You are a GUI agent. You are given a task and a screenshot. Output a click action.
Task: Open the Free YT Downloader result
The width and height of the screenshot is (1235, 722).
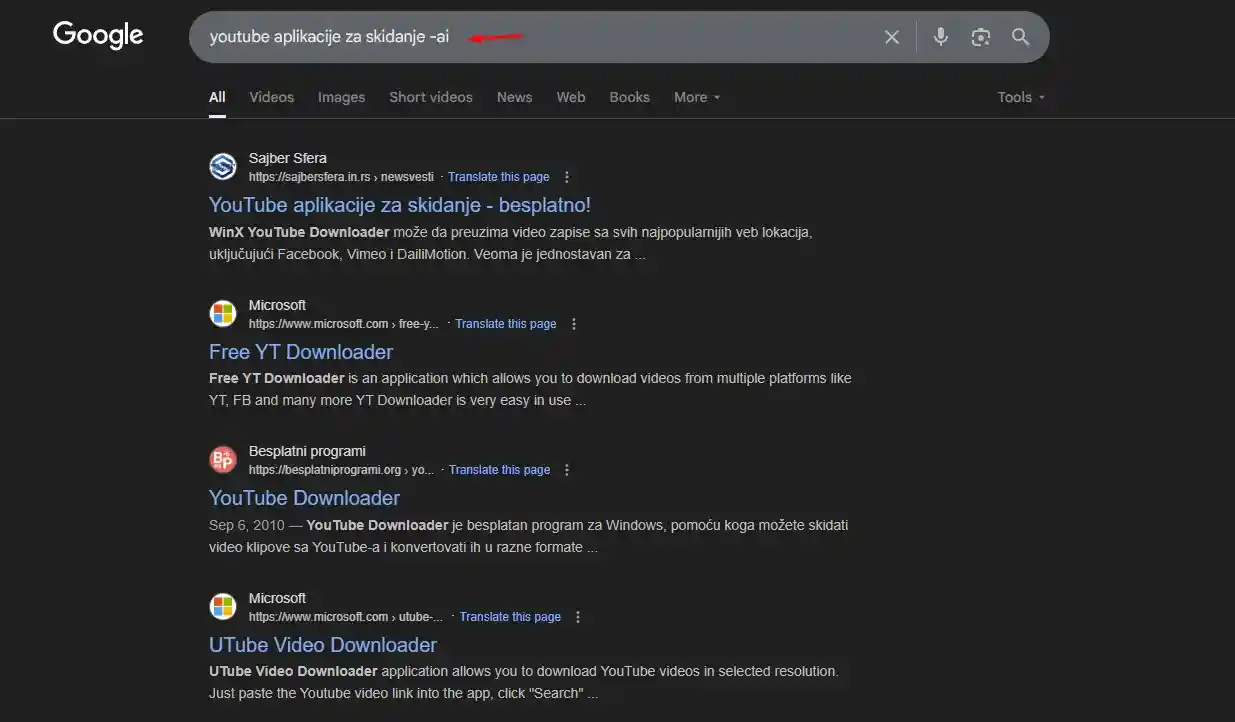(301, 352)
